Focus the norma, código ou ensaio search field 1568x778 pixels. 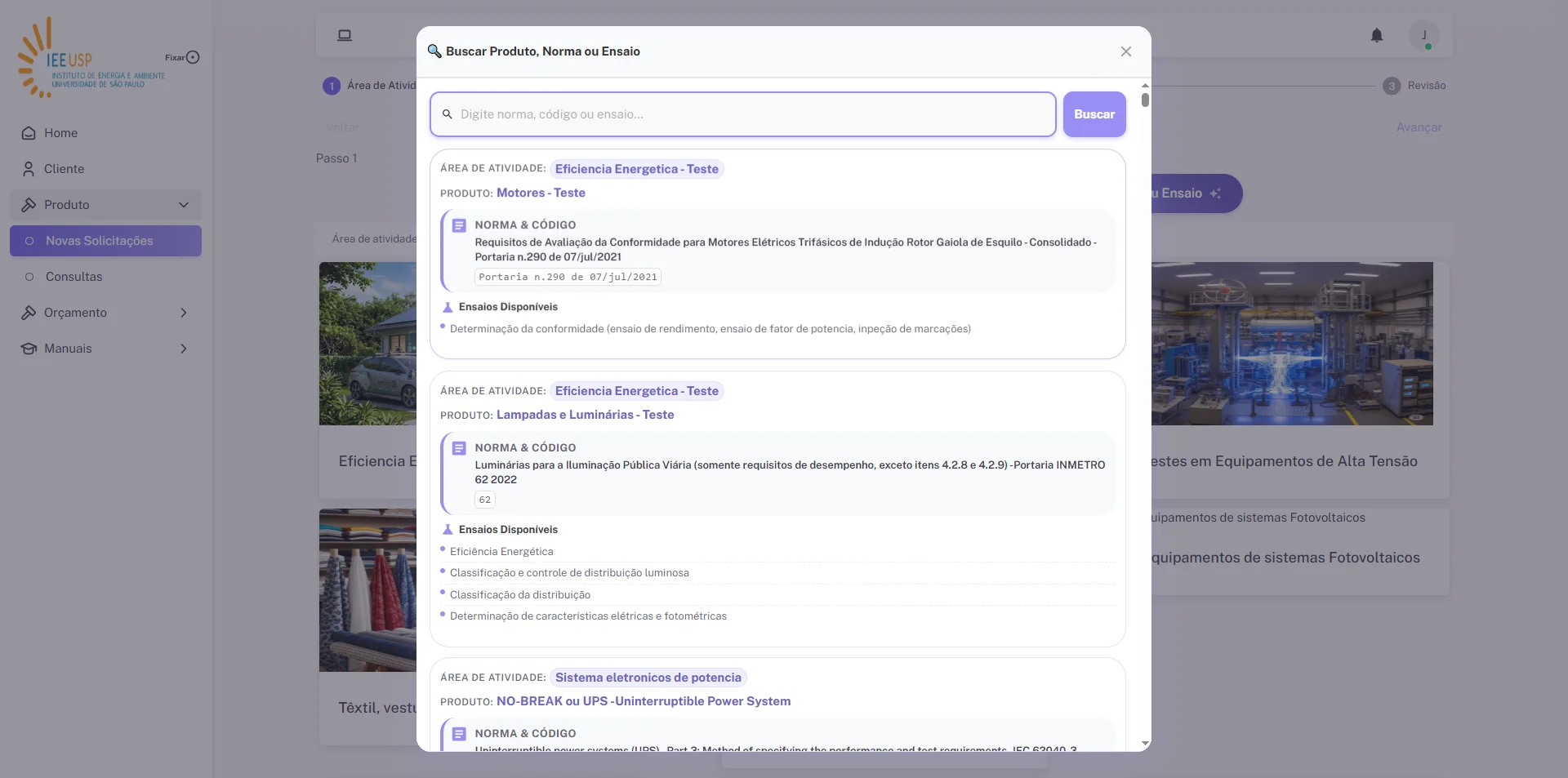click(743, 114)
